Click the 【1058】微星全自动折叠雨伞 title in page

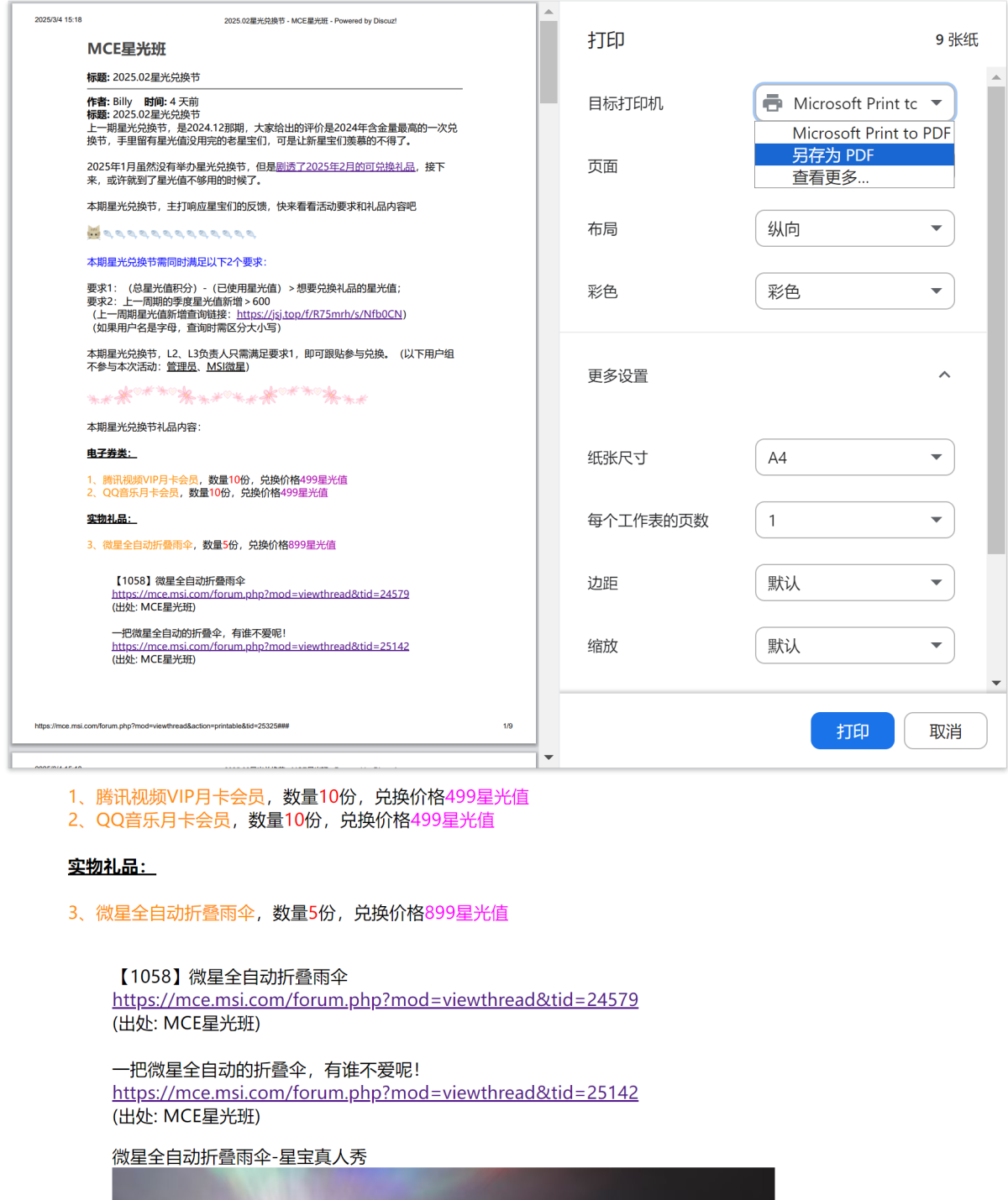click(230, 977)
